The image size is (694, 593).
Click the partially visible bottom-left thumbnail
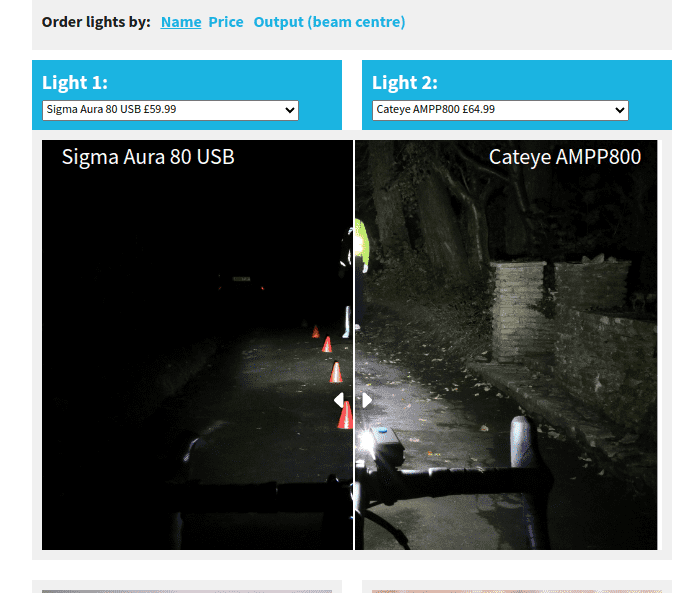click(187, 589)
